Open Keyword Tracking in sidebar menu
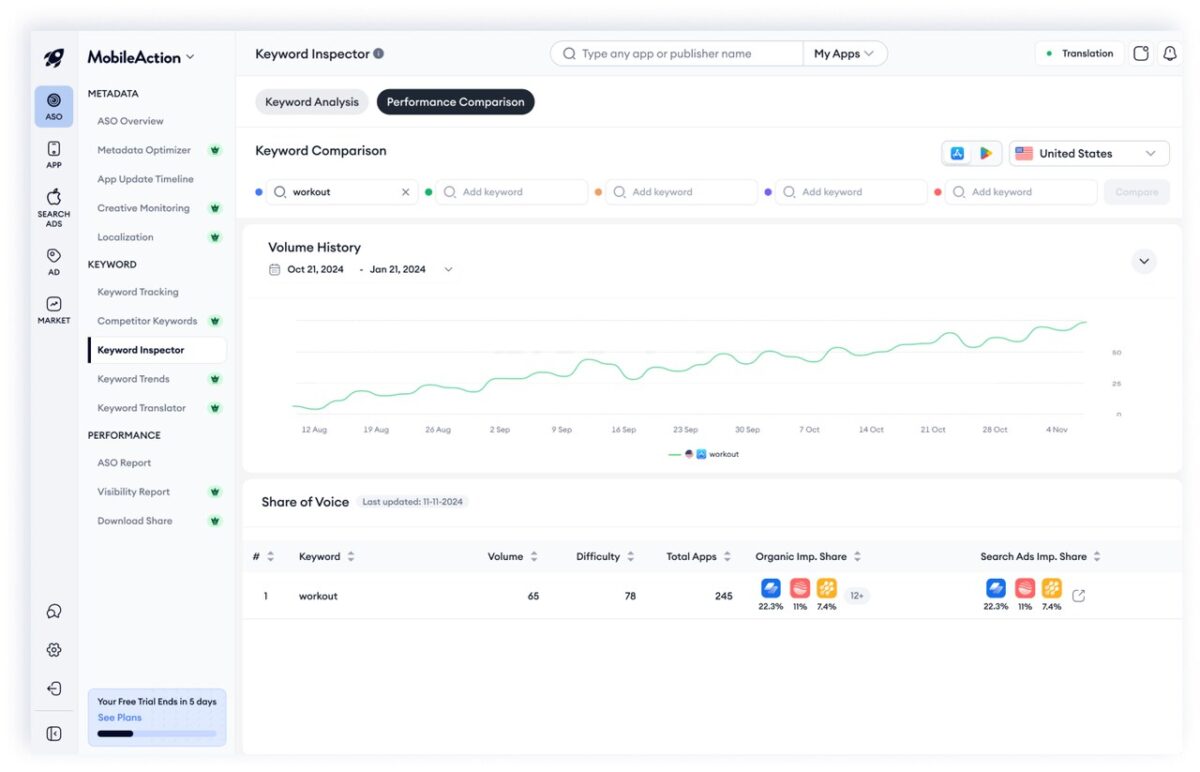 click(138, 292)
